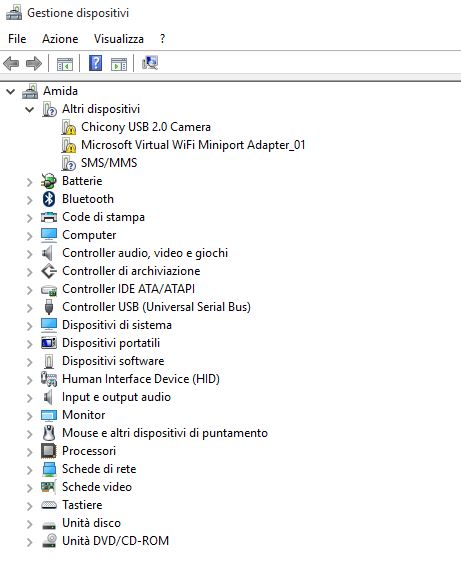461x569 pixels.
Task: Collapse the Amida root node
Action: 11,91
